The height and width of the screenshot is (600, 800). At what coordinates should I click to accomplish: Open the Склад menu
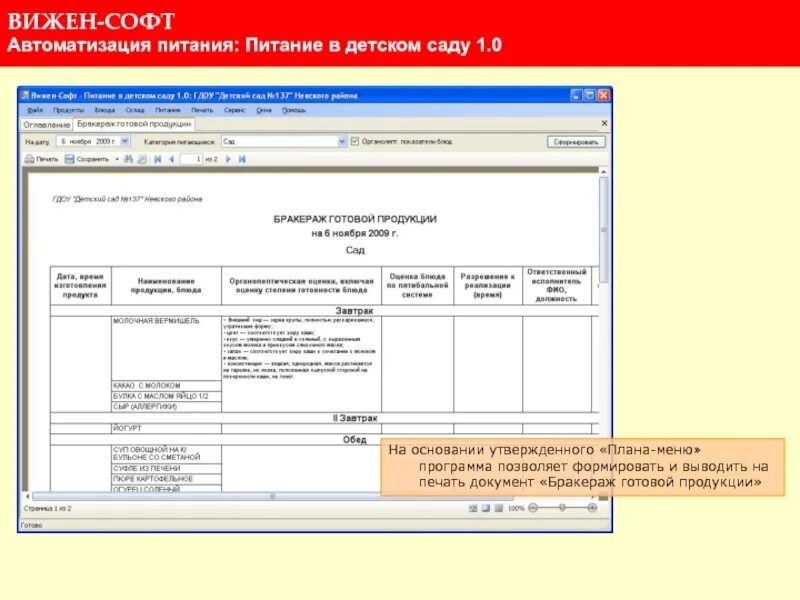[x=135, y=110]
